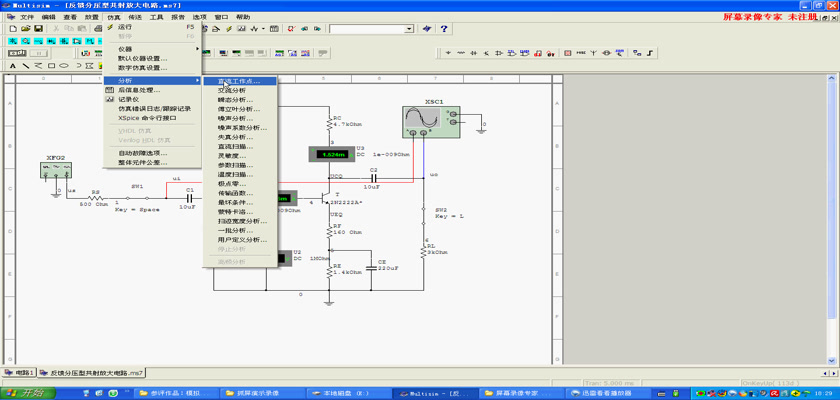Click 运行 in the simulation menu
840x400 pixels.
[x=152, y=27]
